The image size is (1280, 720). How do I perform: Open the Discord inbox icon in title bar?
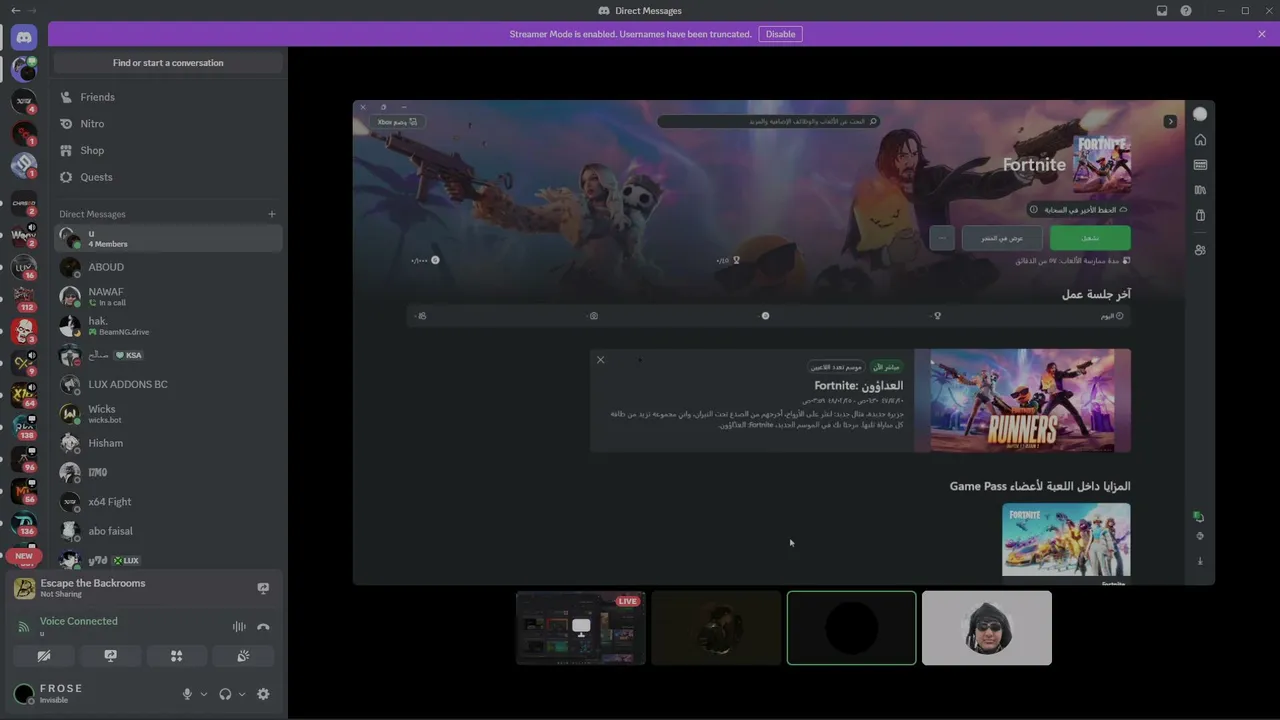pyautogui.click(x=1162, y=11)
